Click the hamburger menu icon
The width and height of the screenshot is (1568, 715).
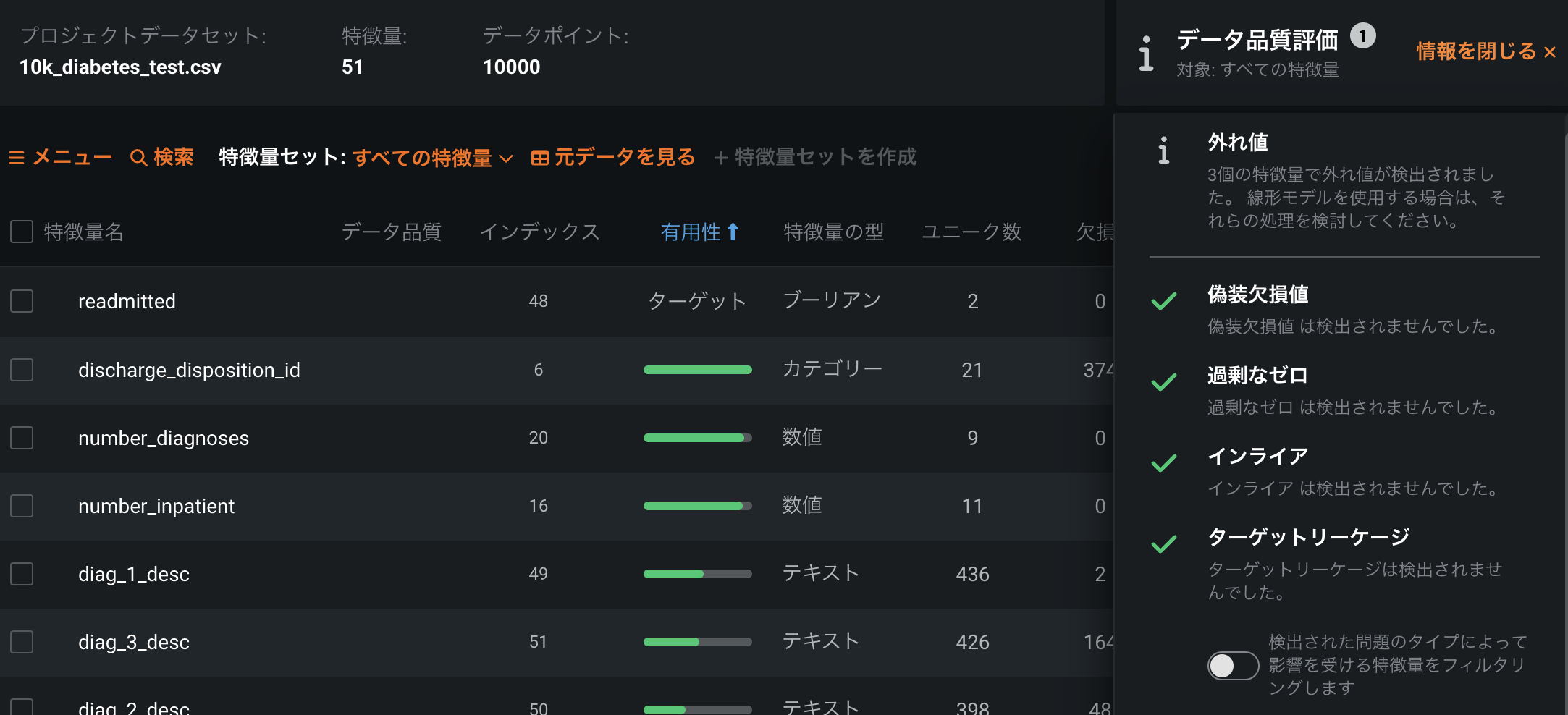click(x=17, y=158)
